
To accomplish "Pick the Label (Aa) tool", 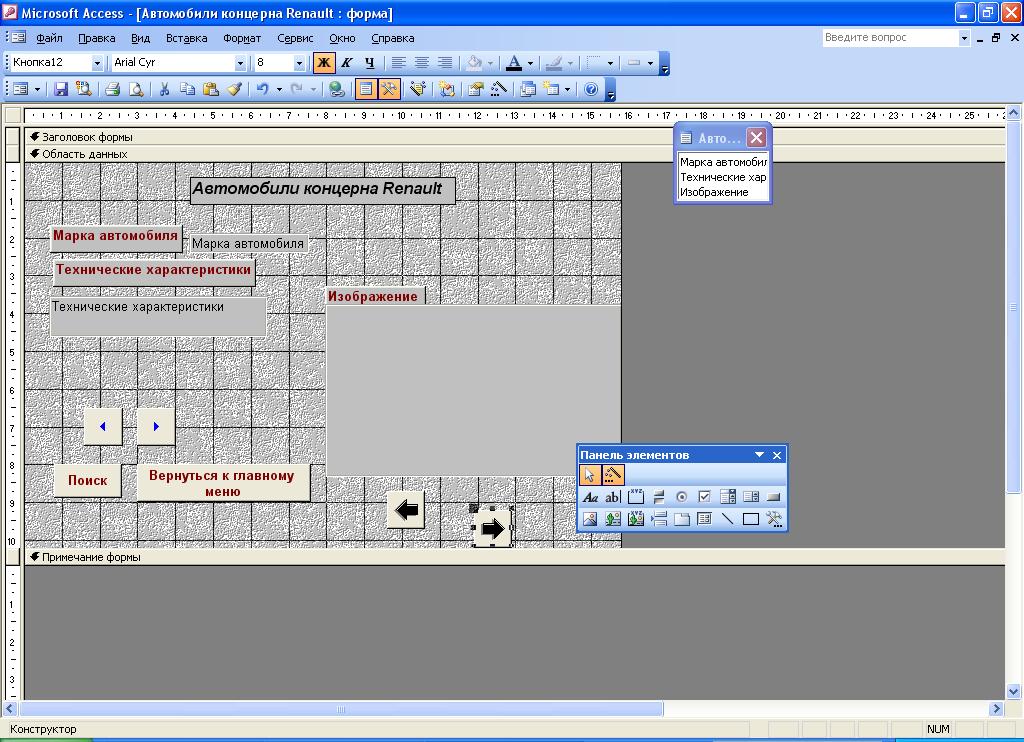I will coord(590,497).
